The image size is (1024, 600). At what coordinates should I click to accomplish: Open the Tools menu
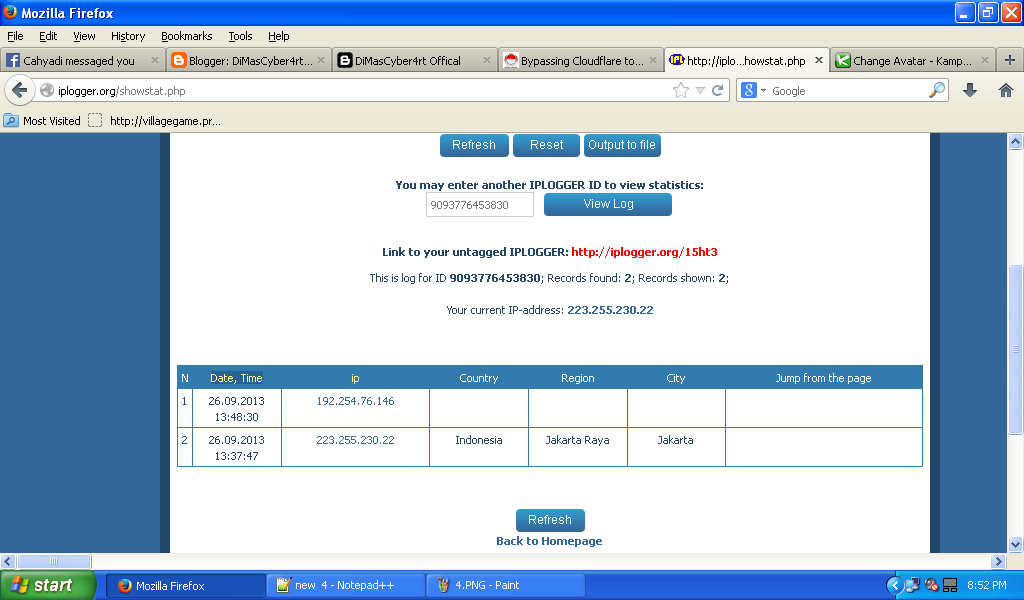point(240,36)
